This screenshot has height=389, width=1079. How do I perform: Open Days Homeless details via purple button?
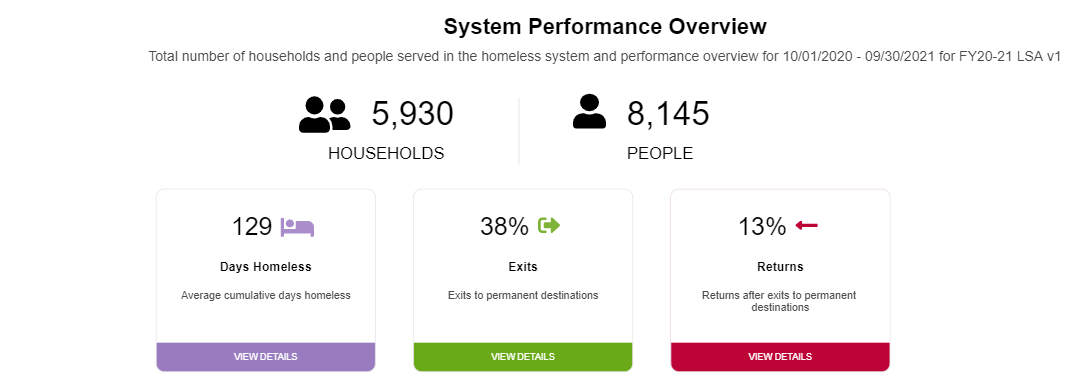[x=266, y=357]
